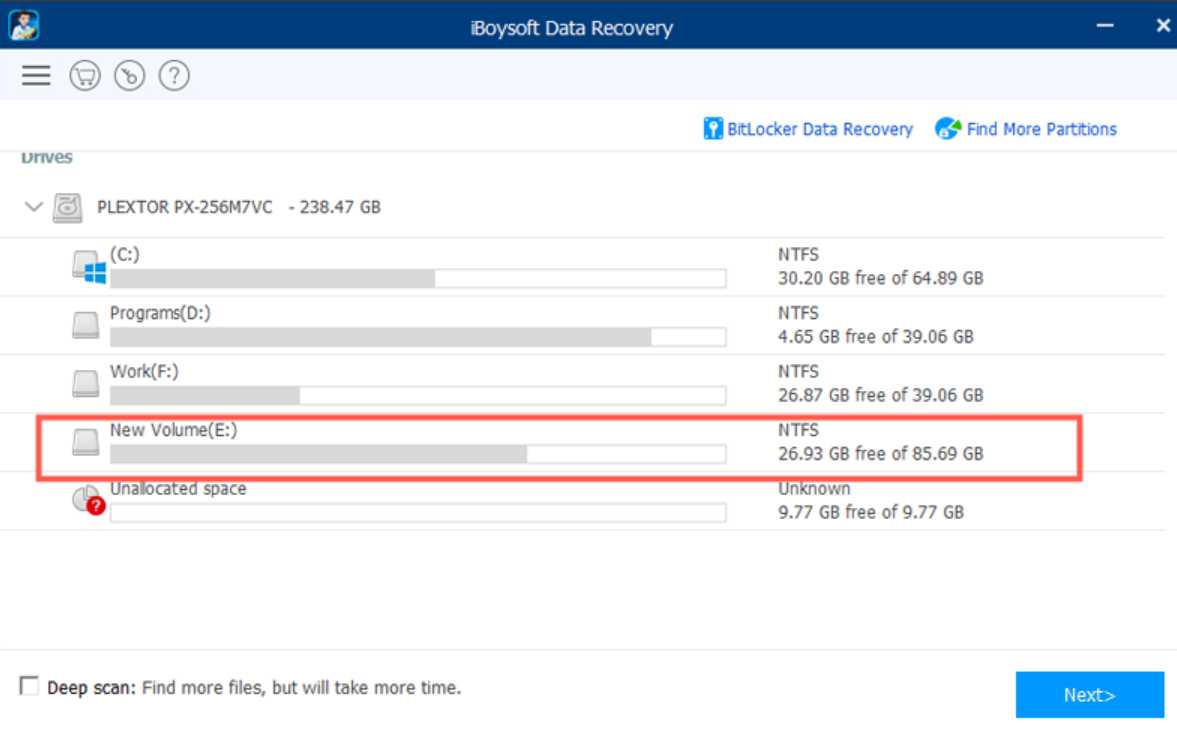
Task: Close the iBoysoft Data Recovery window
Action: (x=1163, y=26)
